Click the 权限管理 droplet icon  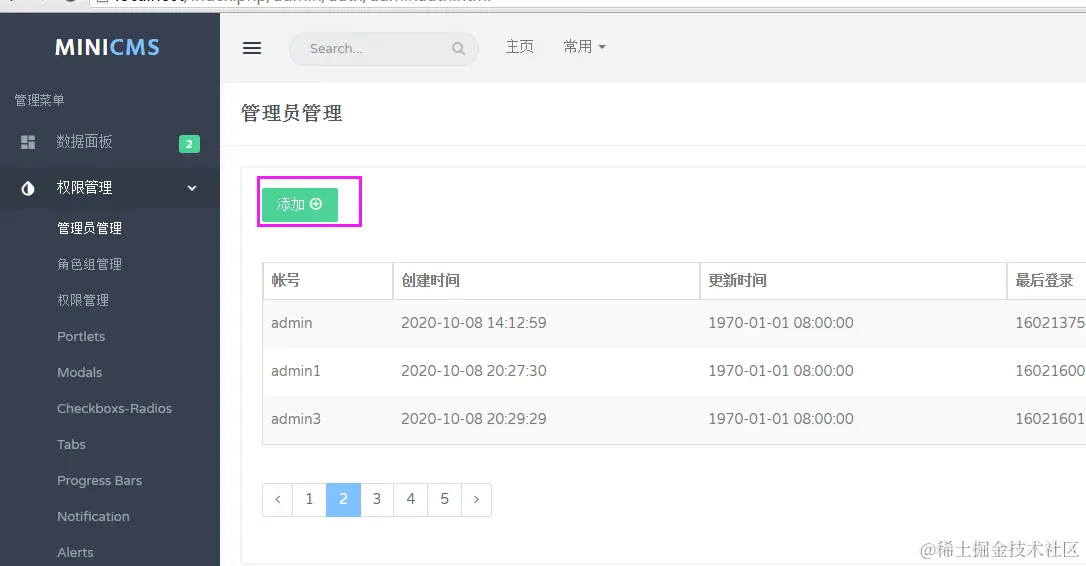tap(28, 188)
